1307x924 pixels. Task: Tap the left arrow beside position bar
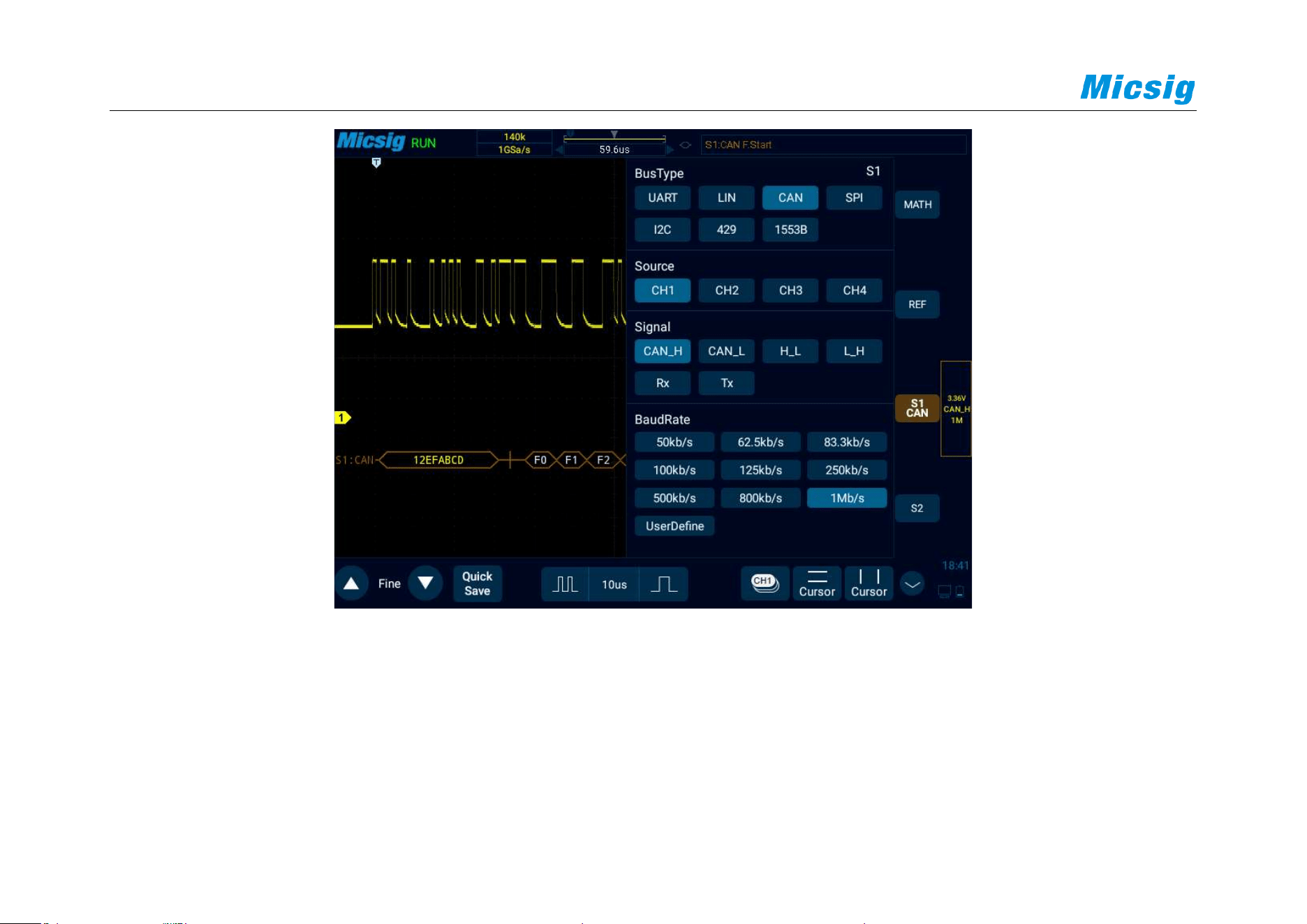pos(559,149)
